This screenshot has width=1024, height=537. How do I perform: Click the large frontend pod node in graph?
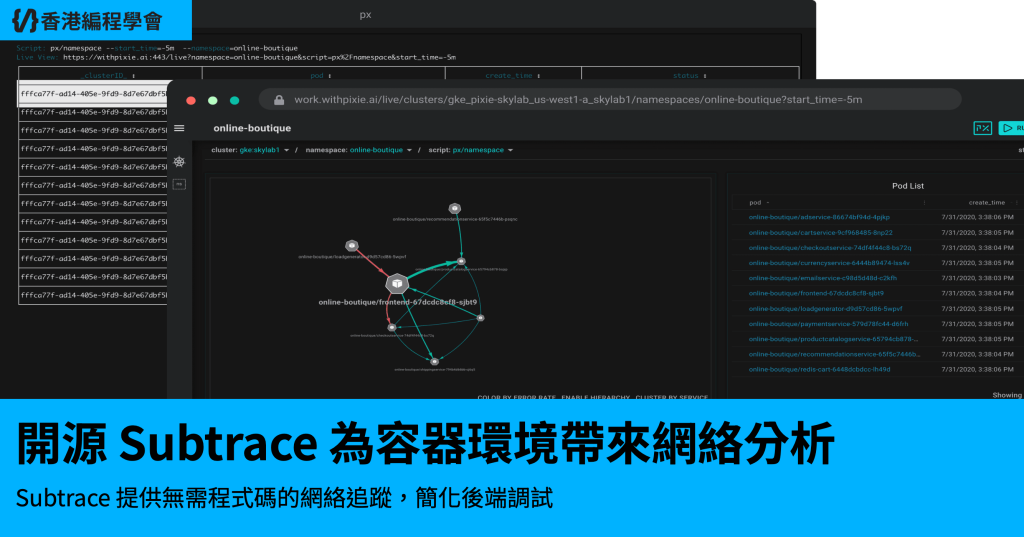[397, 284]
